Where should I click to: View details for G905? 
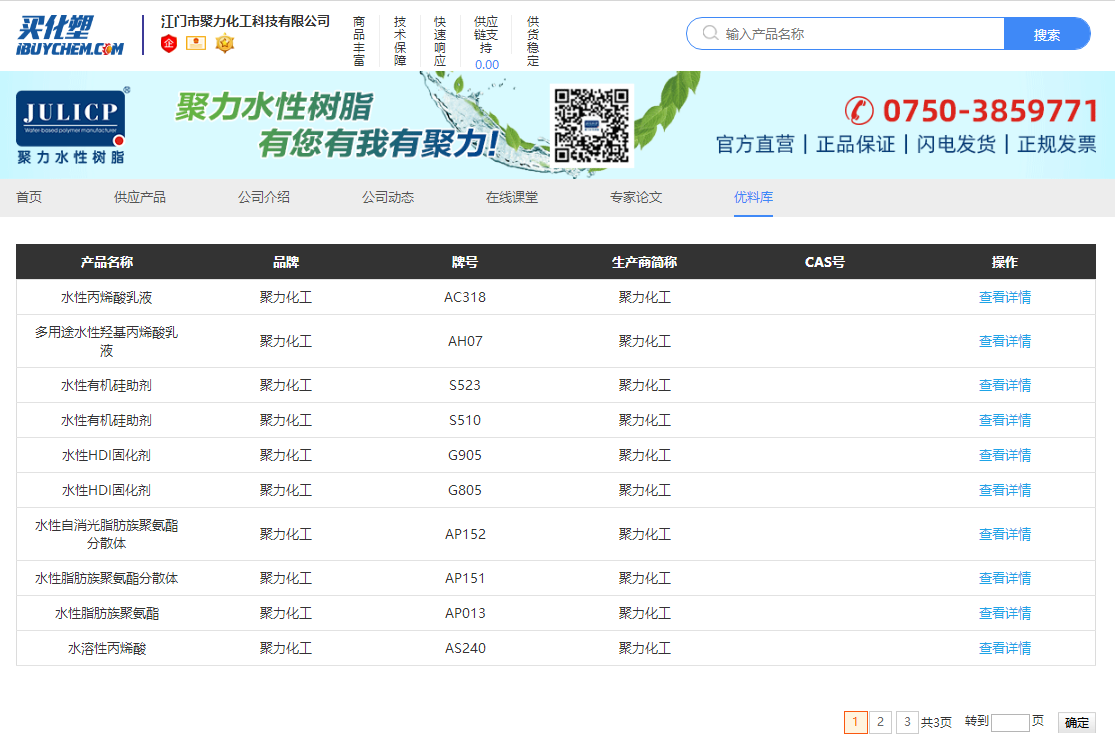coord(1005,455)
